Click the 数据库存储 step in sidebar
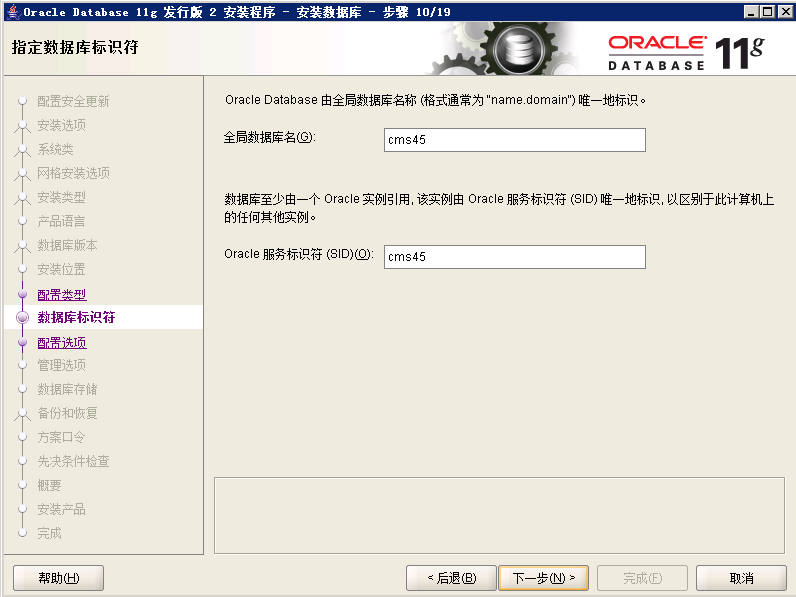This screenshot has height=597, width=796. click(x=68, y=389)
